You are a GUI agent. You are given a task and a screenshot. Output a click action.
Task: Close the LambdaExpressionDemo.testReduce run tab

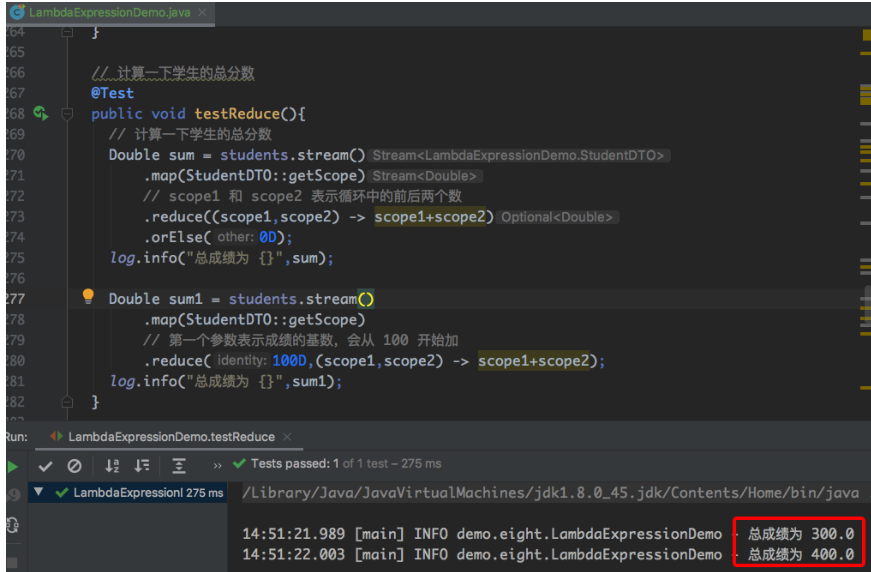point(287,437)
